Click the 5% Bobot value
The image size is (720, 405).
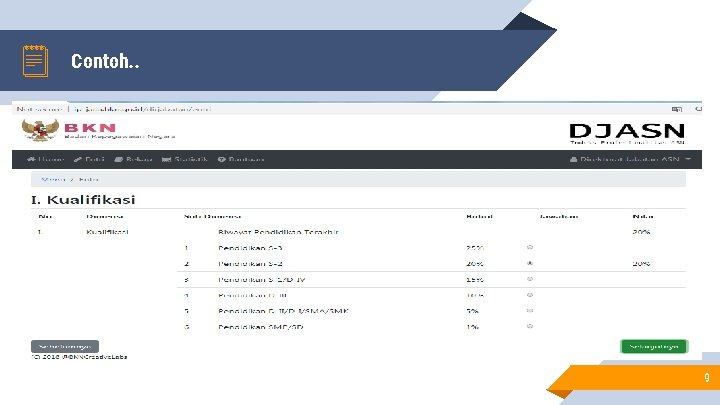472,311
